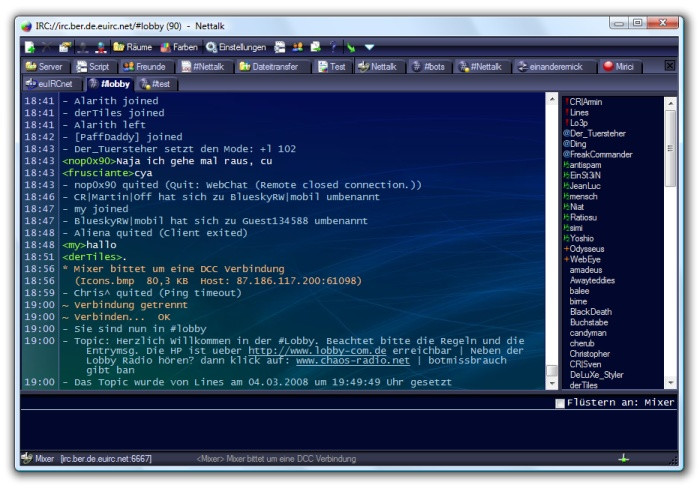Switch to the #test channel tab
The height and width of the screenshot is (488, 700).
(157, 83)
